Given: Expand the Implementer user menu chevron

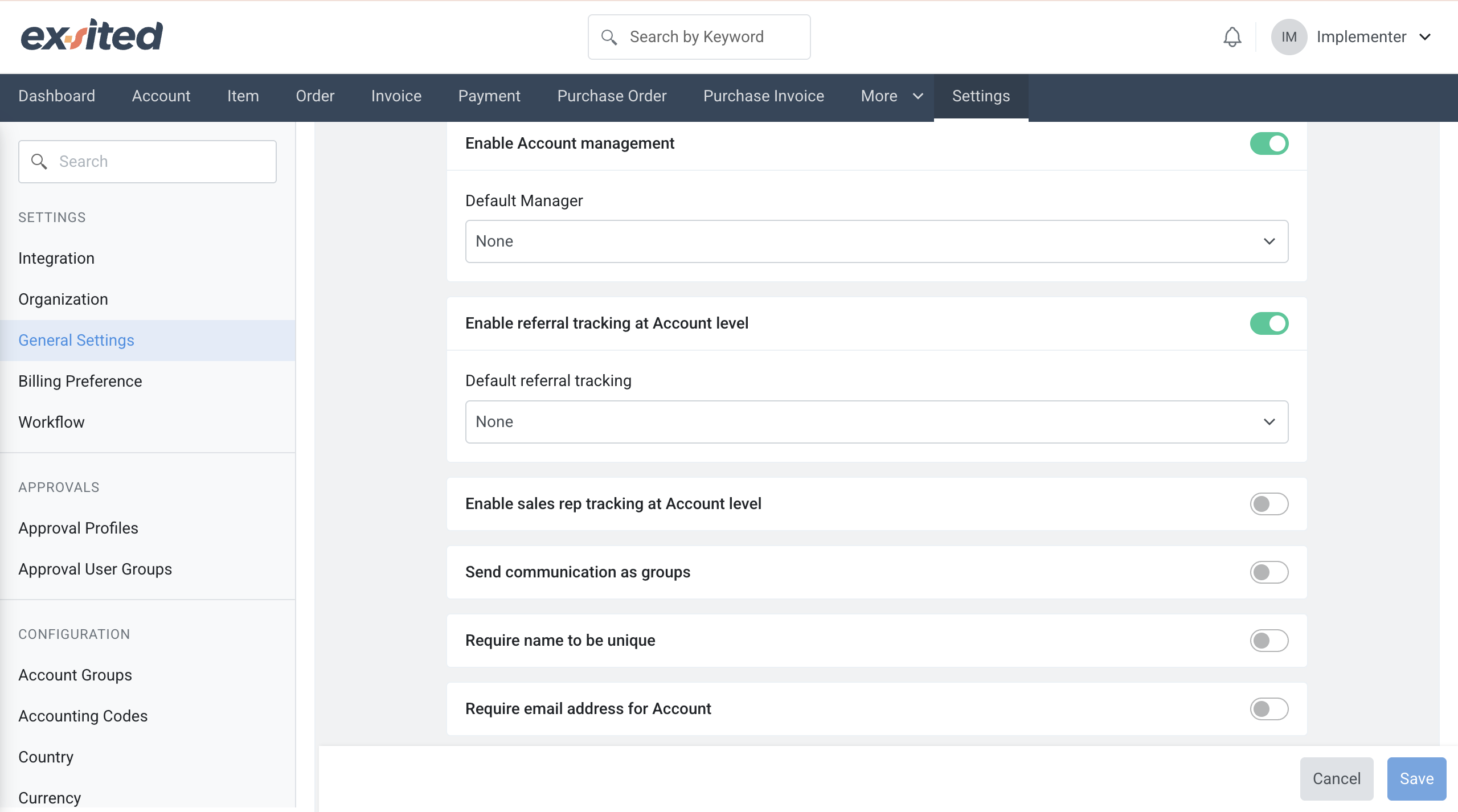Looking at the screenshot, I should [1425, 37].
